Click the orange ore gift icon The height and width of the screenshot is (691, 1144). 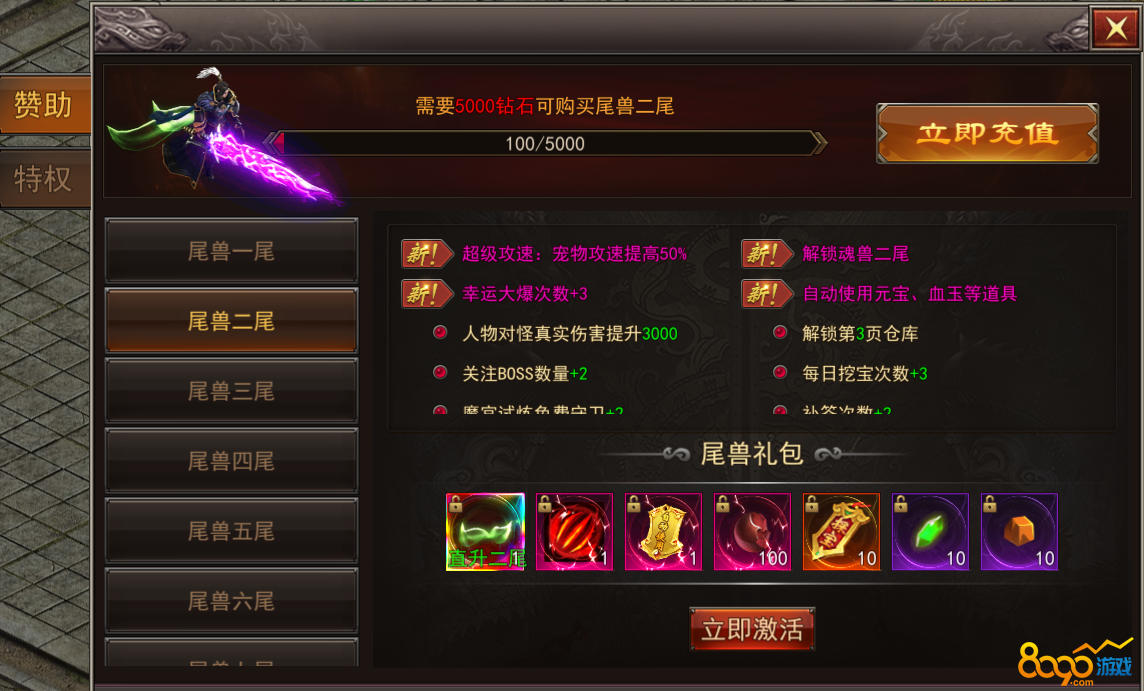coord(1019,531)
